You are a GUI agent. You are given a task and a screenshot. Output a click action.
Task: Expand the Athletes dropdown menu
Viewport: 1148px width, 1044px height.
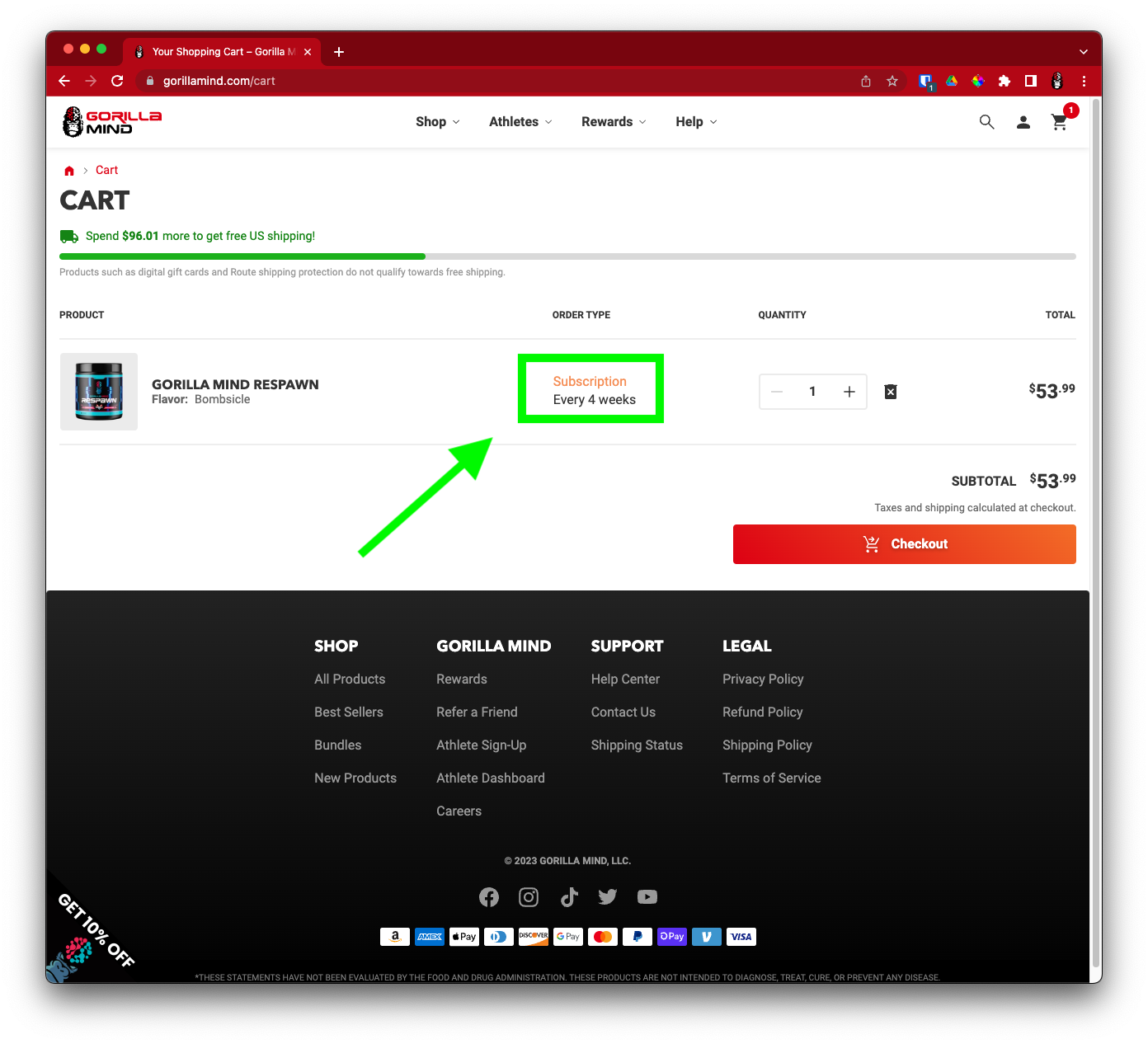click(x=520, y=122)
